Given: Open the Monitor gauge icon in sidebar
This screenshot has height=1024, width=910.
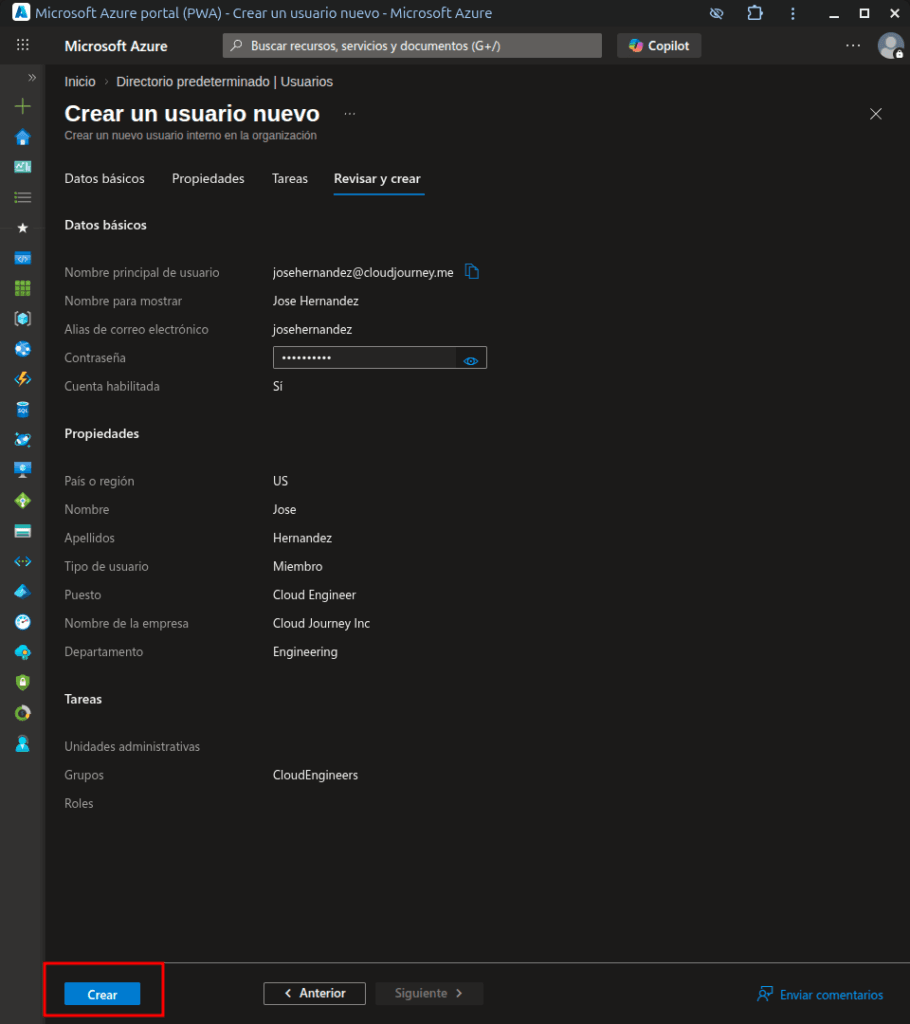Looking at the screenshot, I should click(22, 621).
